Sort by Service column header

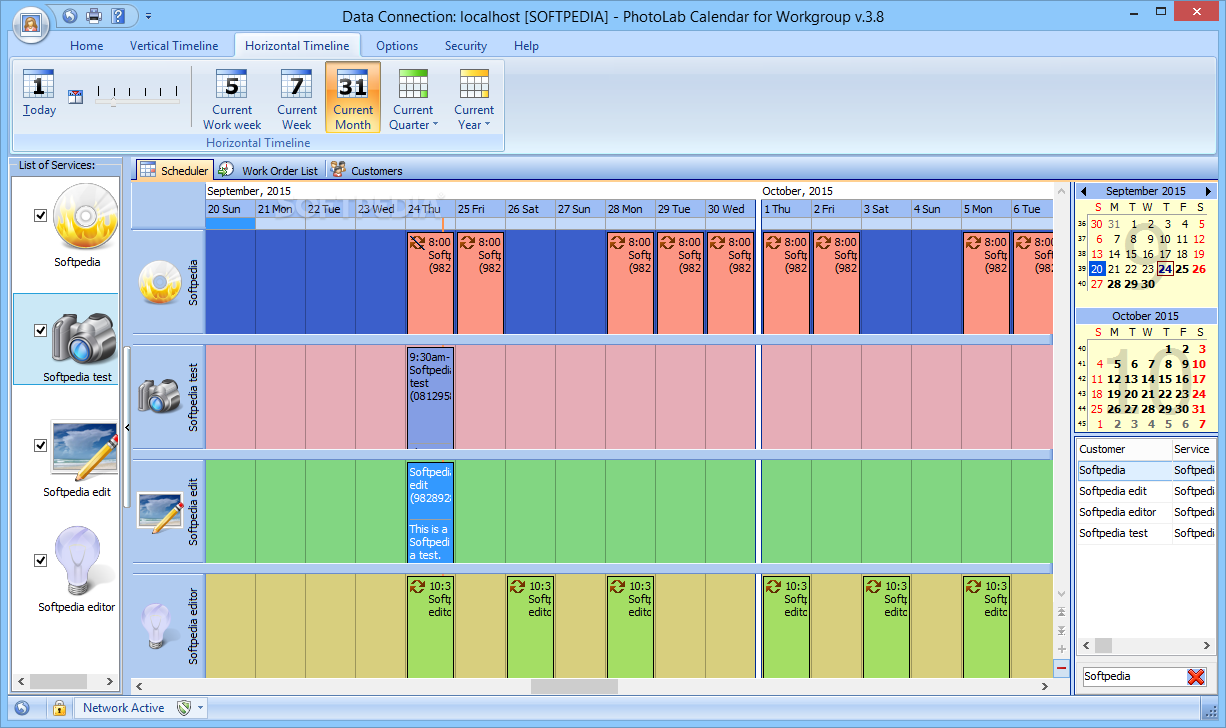[x=1194, y=449]
